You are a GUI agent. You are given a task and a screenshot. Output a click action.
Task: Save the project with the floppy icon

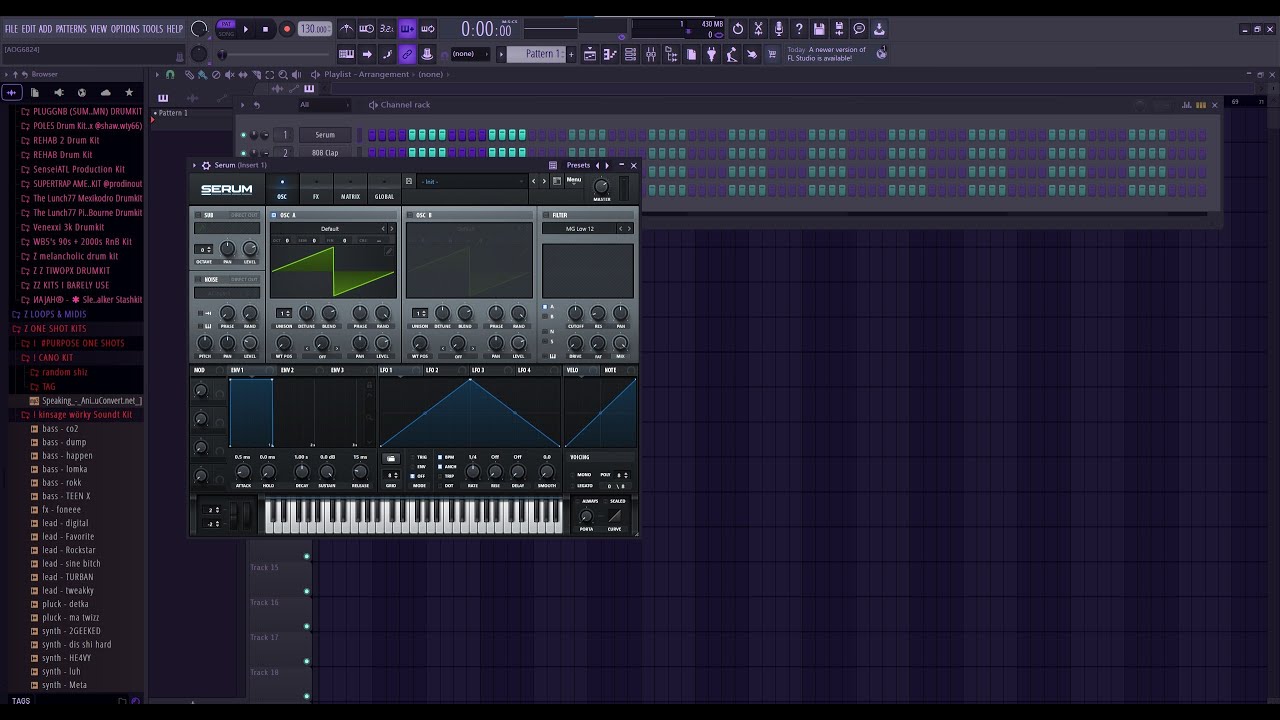click(819, 29)
